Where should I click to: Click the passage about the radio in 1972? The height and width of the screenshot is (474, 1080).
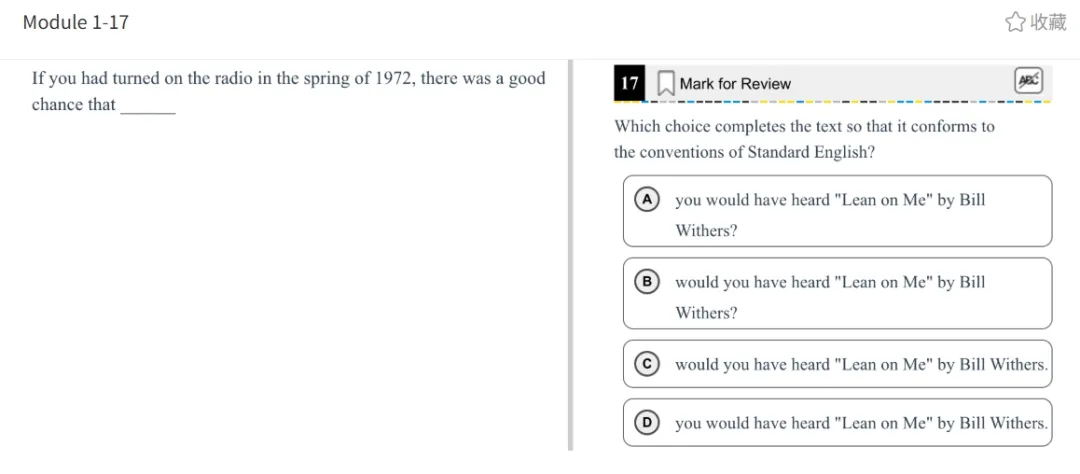[x=288, y=79]
